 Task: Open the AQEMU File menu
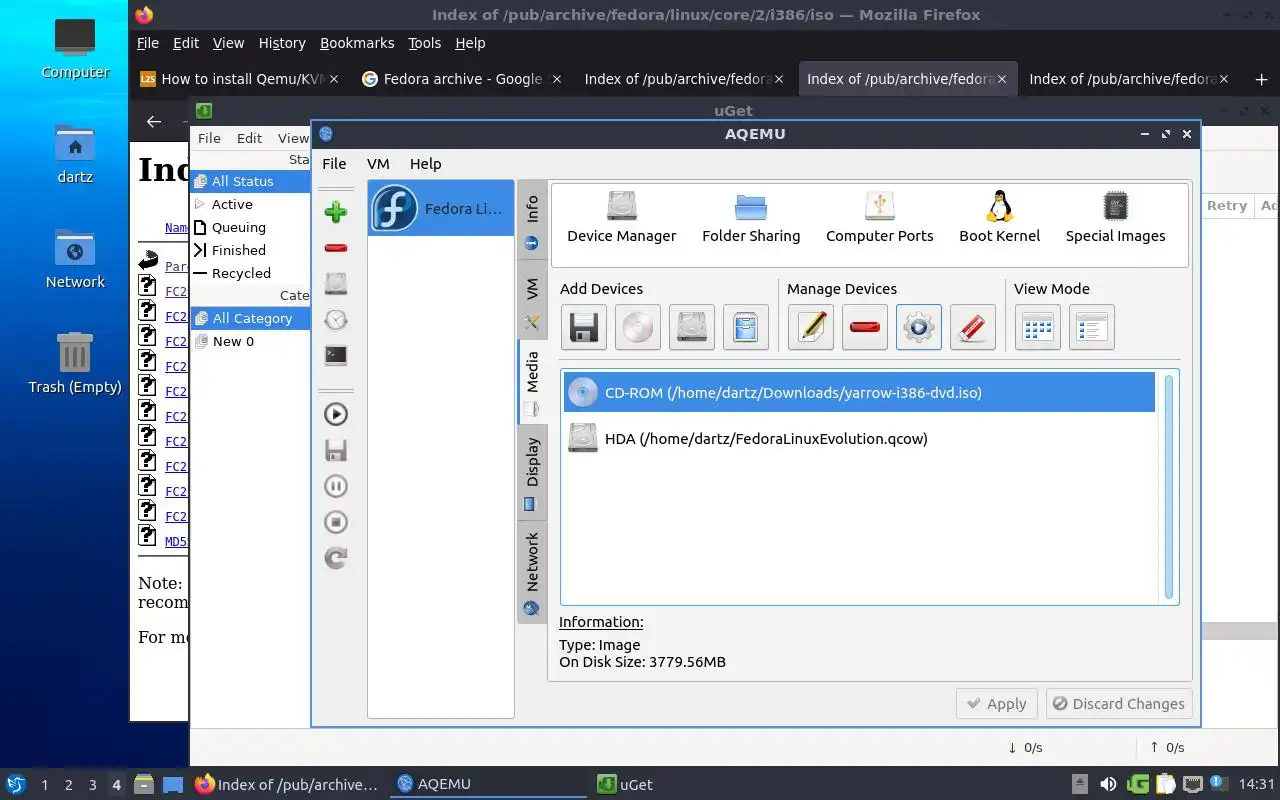click(x=334, y=164)
